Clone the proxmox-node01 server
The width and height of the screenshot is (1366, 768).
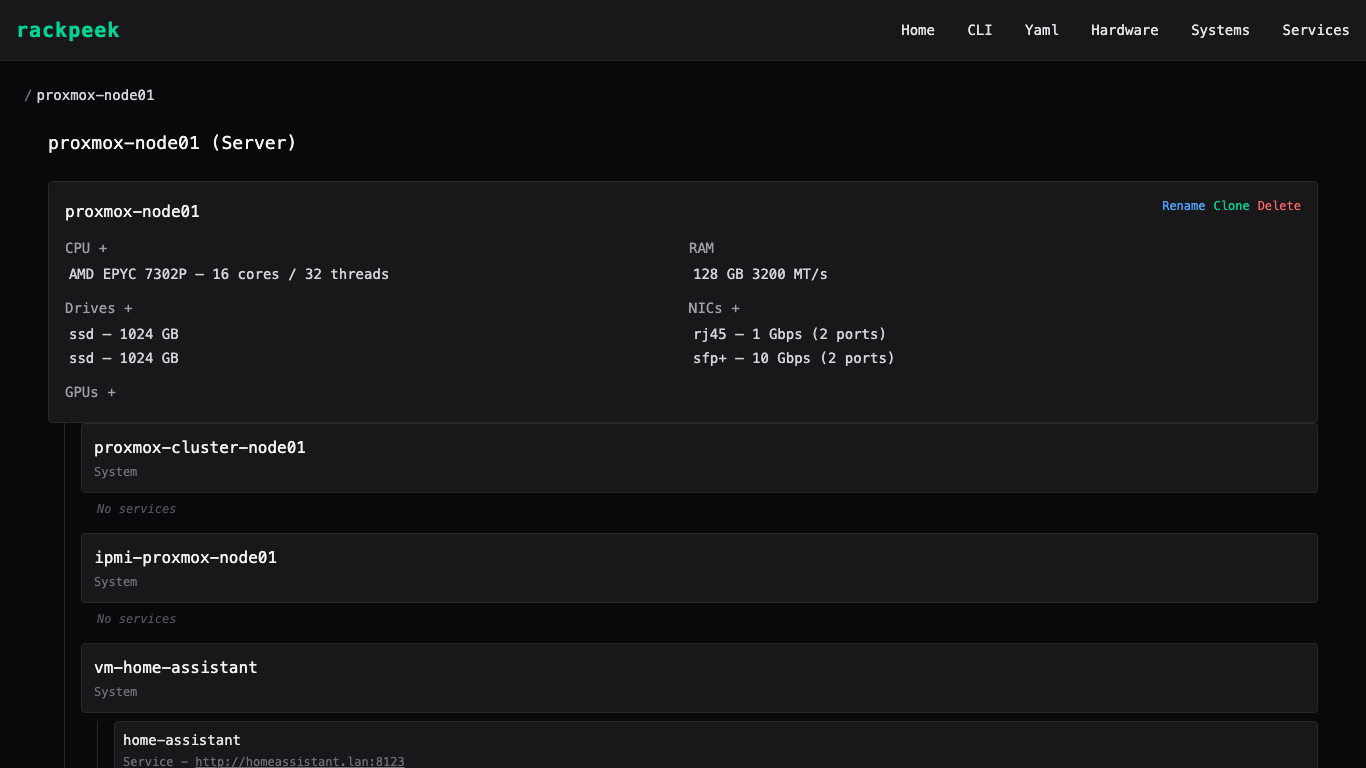pos(1231,206)
